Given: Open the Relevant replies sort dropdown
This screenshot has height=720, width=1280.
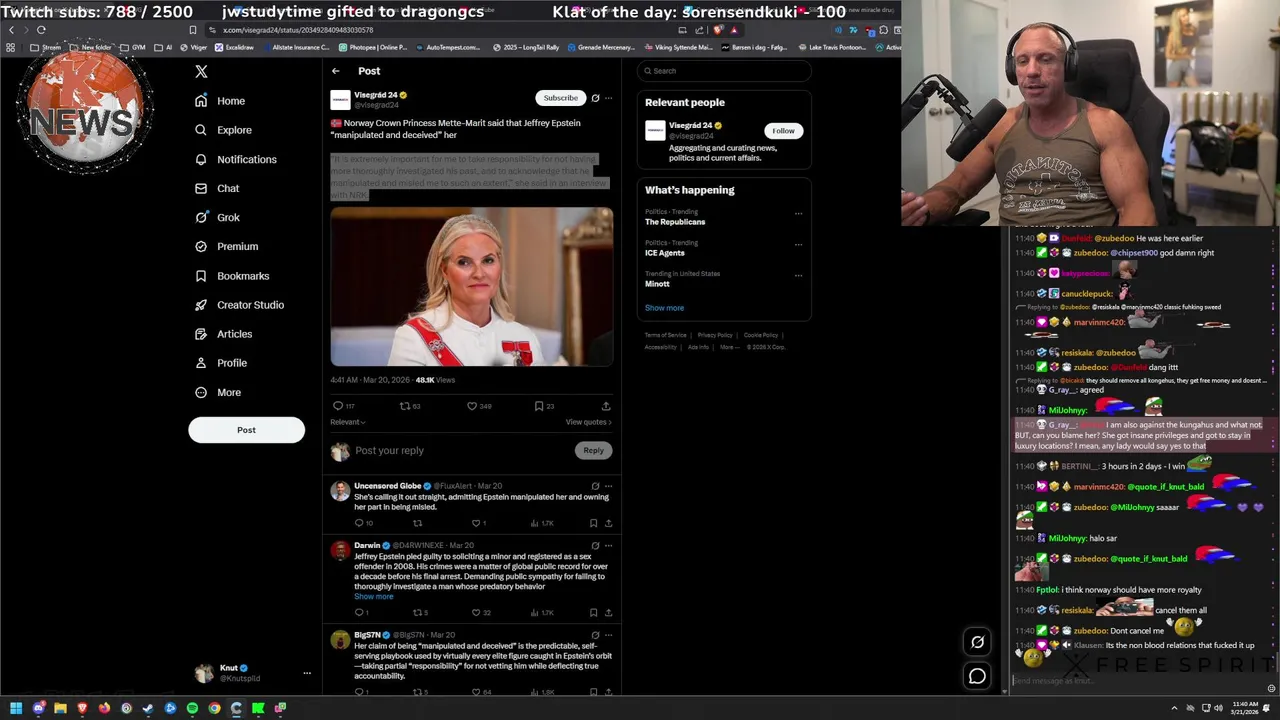Looking at the screenshot, I should (346, 422).
